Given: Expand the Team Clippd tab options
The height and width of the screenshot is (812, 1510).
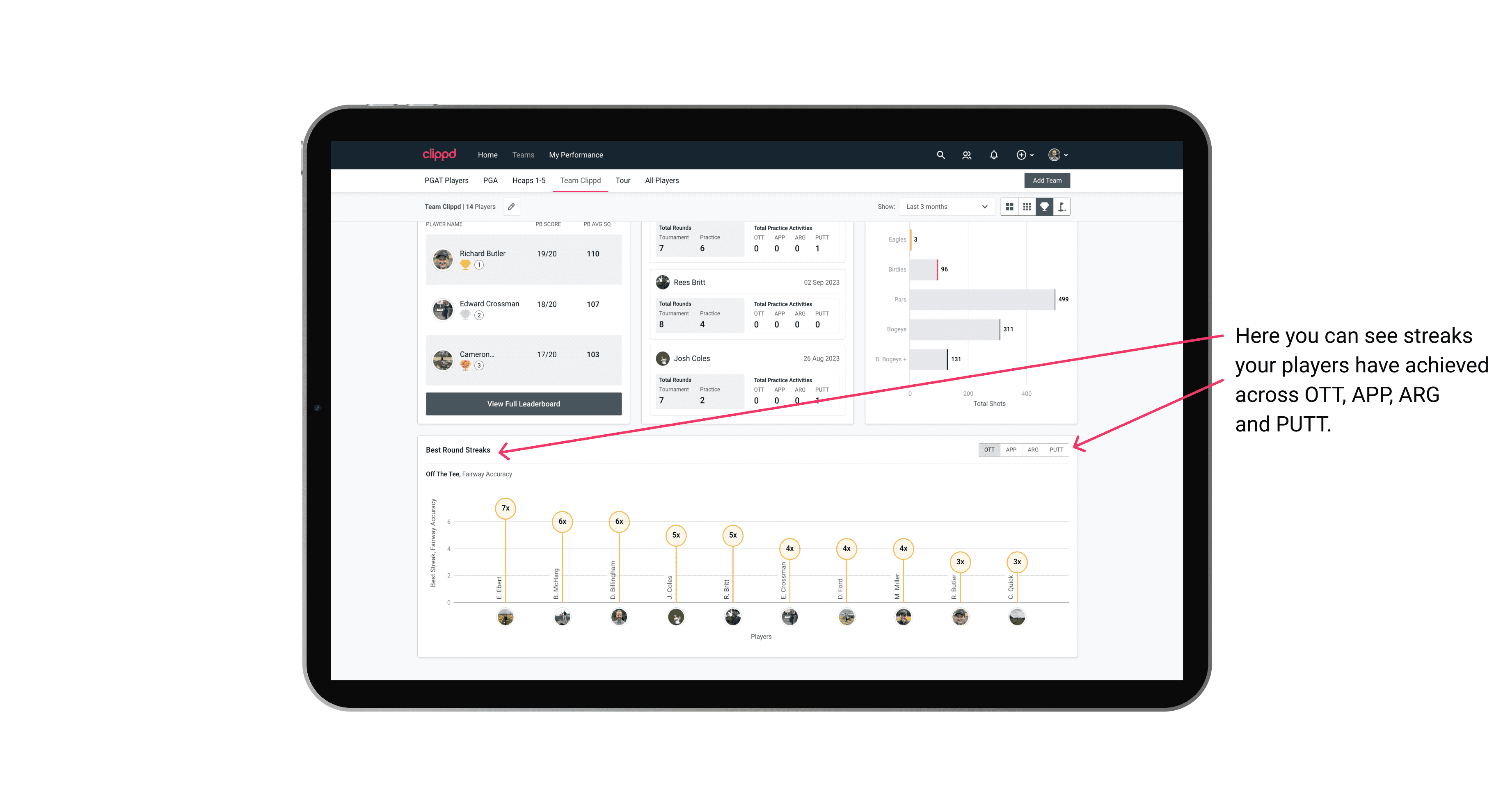Looking at the screenshot, I should [x=580, y=180].
